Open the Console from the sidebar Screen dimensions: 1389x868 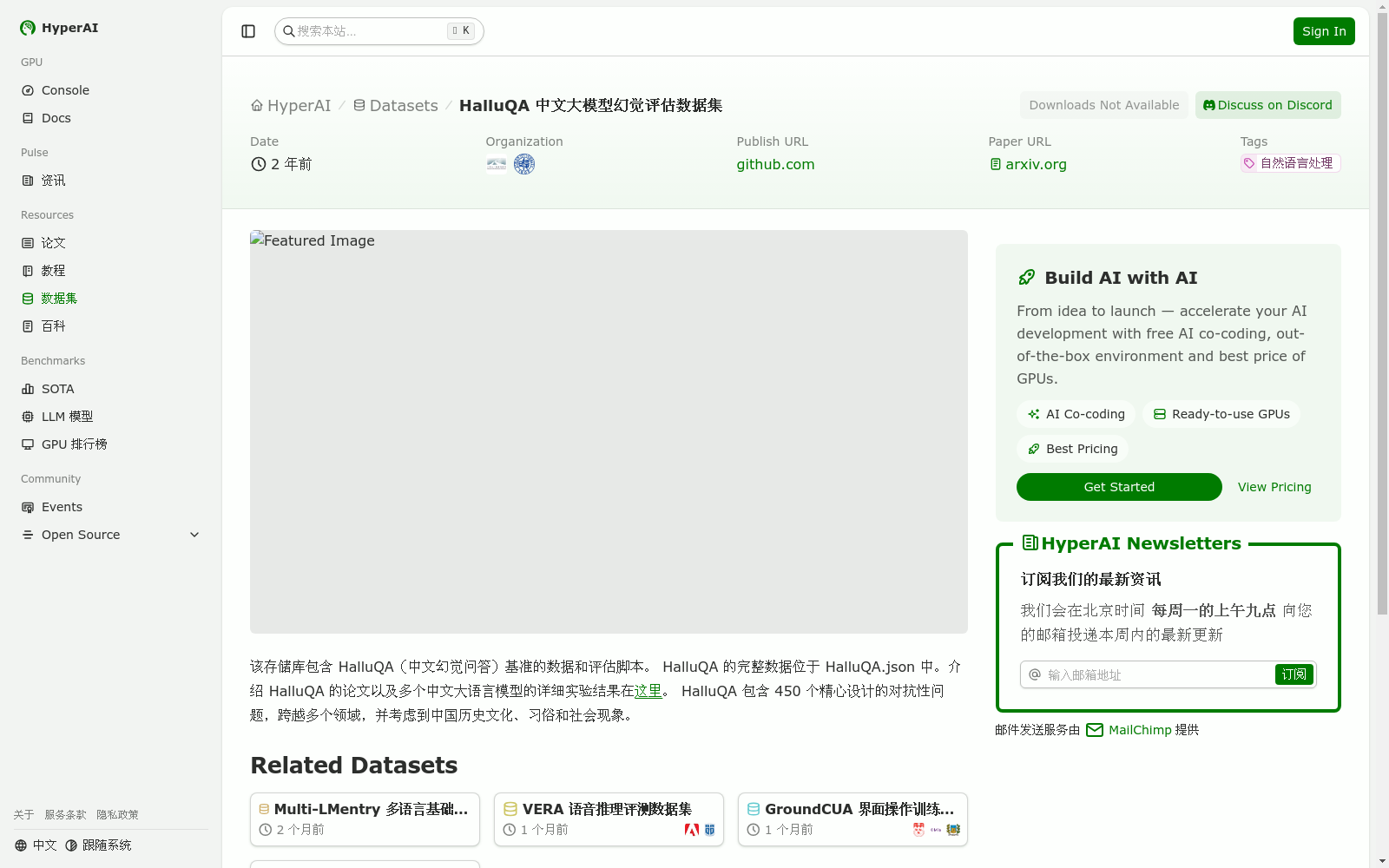65,89
